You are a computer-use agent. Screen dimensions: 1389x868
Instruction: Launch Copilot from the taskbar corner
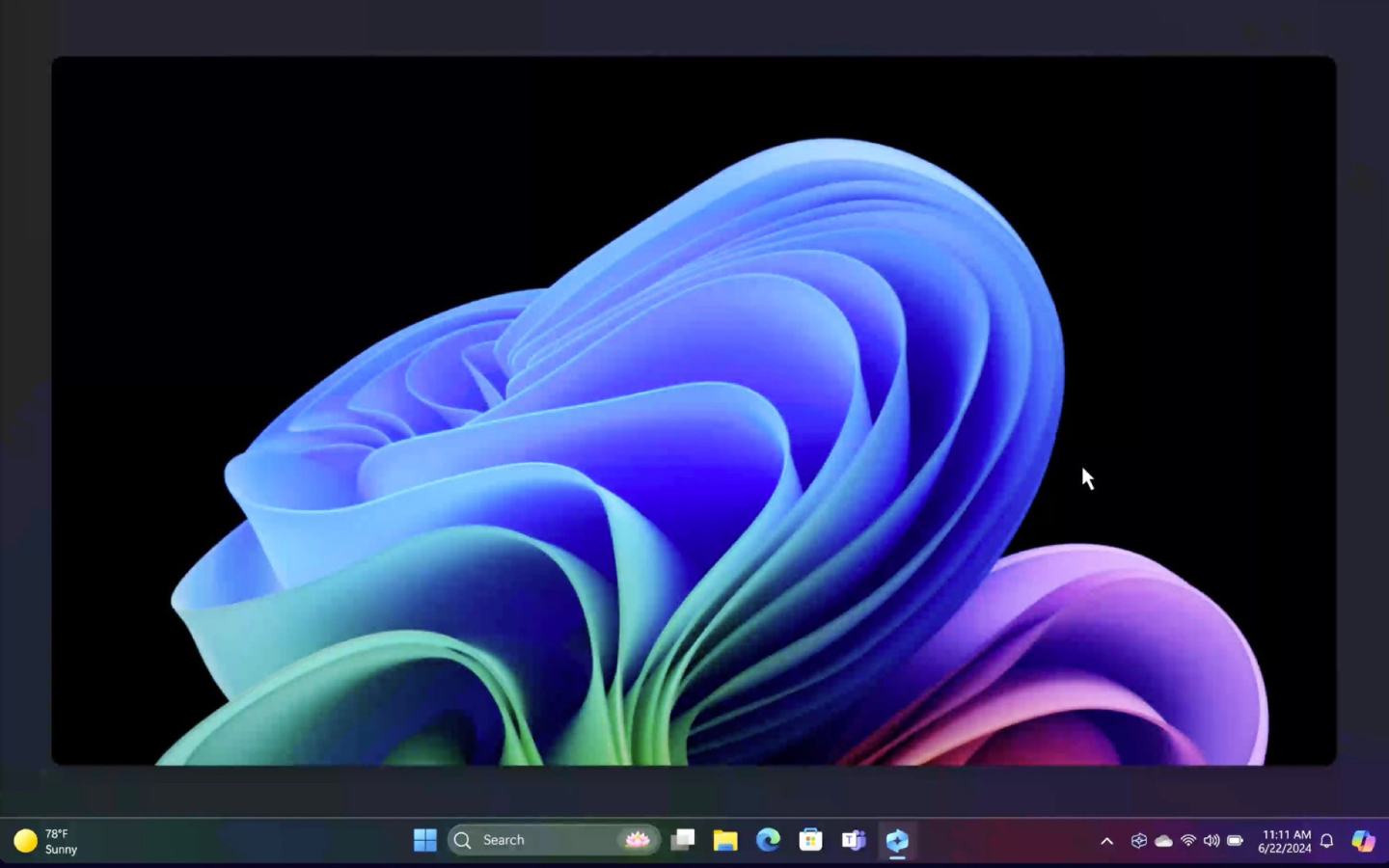pyautogui.click(x=1363, y=841)
